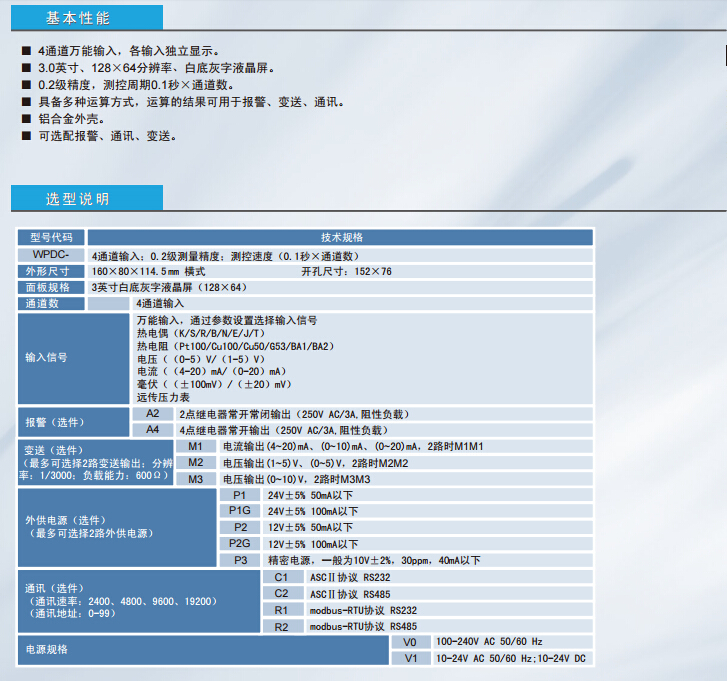
Task: Click the 基本性能 section header
Action: [x=78, y=19]
